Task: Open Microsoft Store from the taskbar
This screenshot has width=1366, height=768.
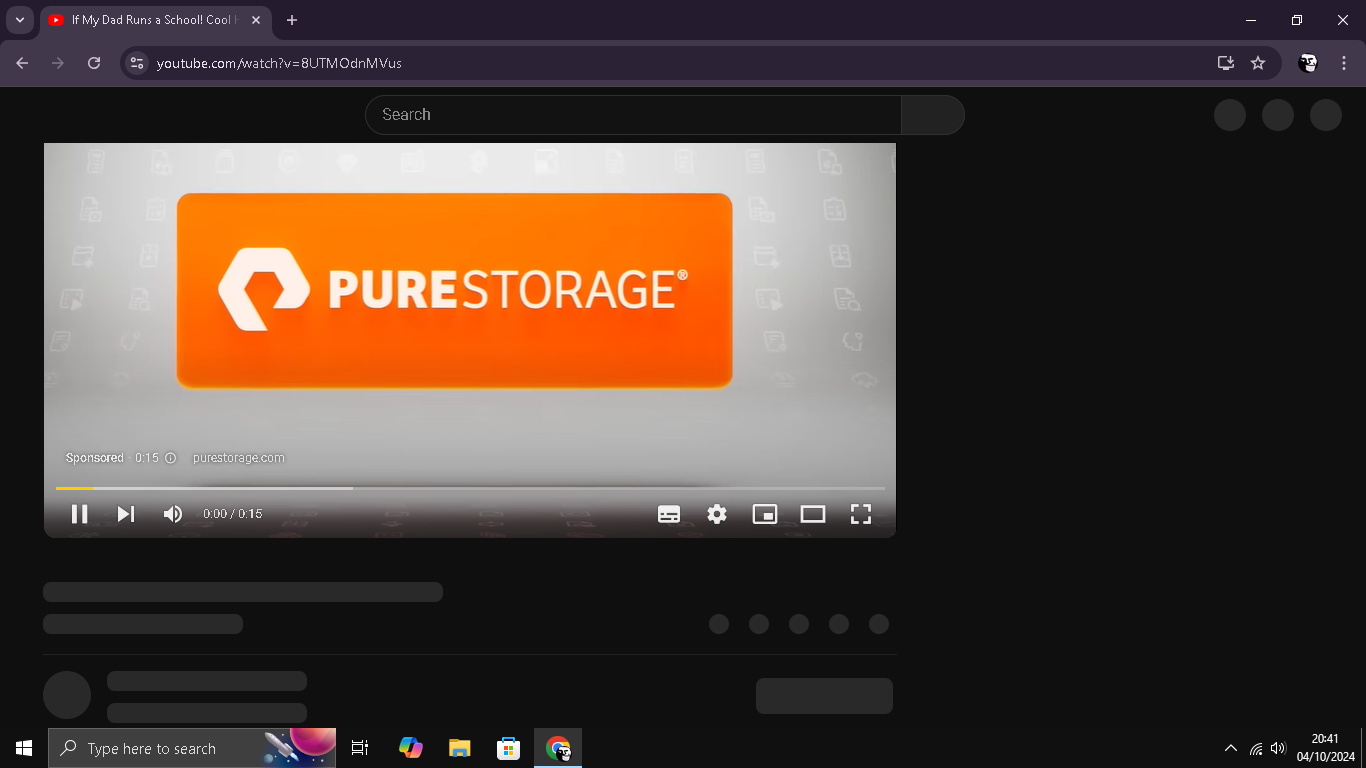Action: click(x=508, y=748)
